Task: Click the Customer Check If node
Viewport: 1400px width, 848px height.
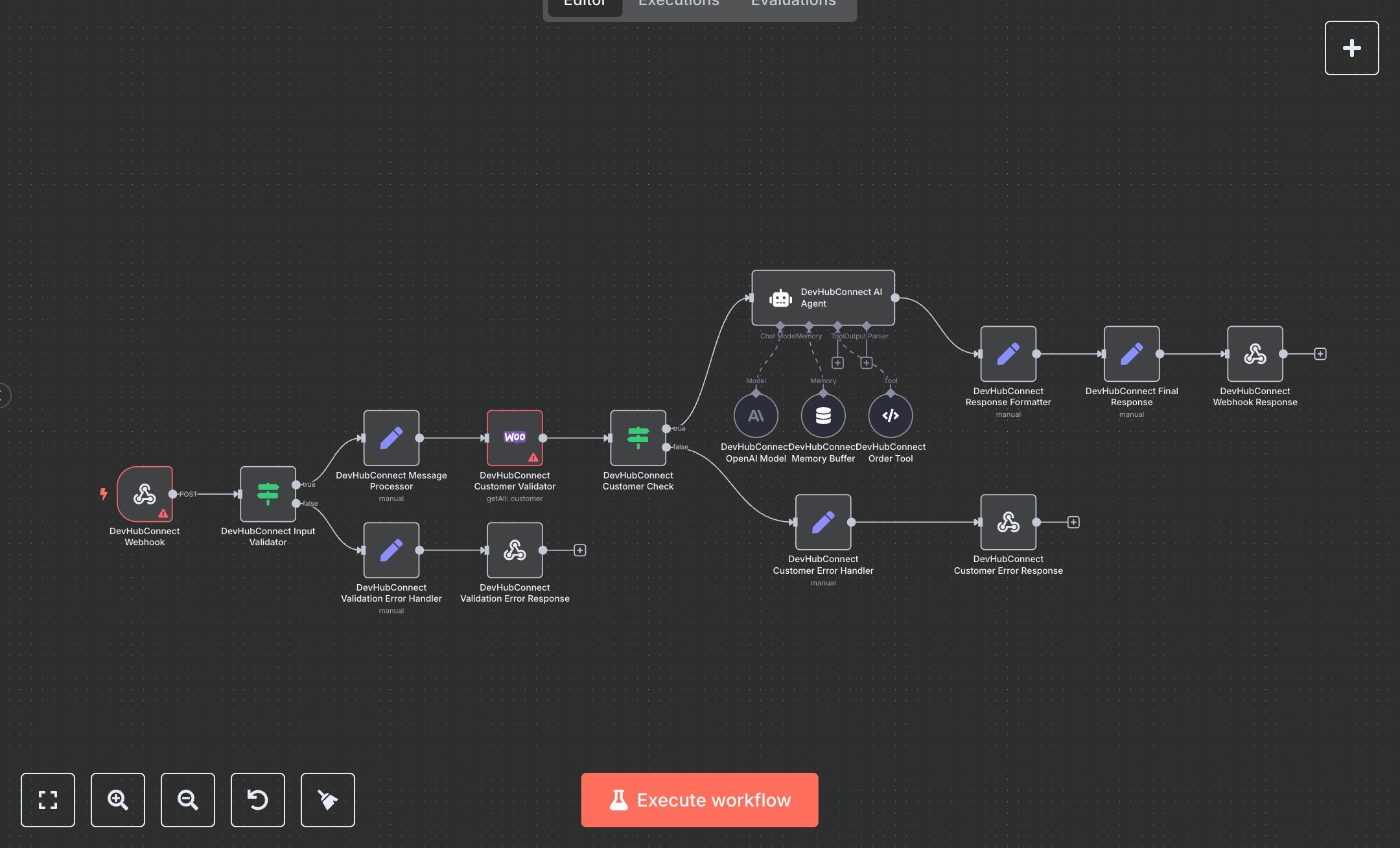Action: (638, 438)
